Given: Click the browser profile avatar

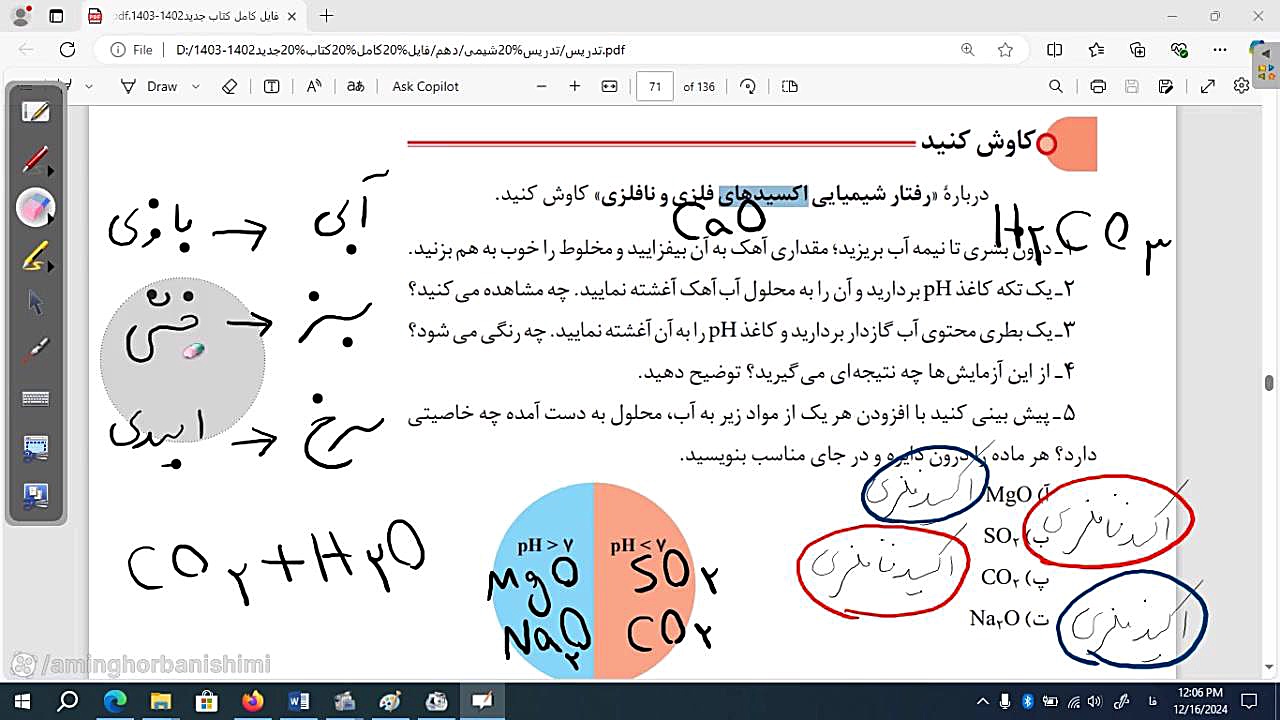Looking at the screenshot, I should (x=20, y=16).
